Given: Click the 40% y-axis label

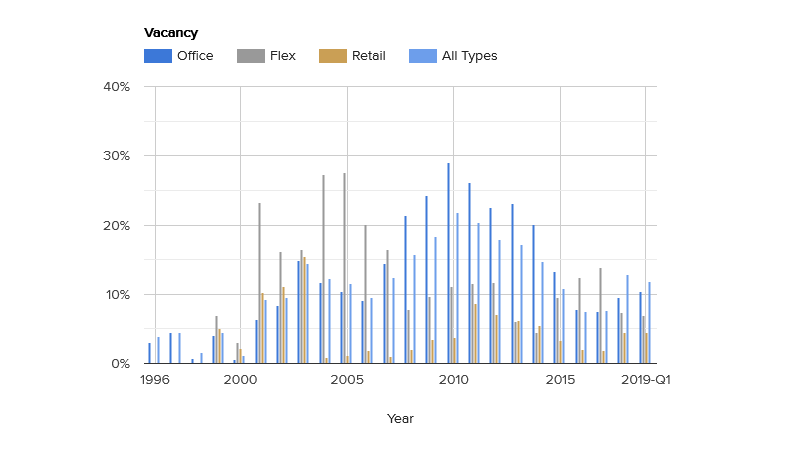Looking at the screenshot, I should [x=116, y=87].
